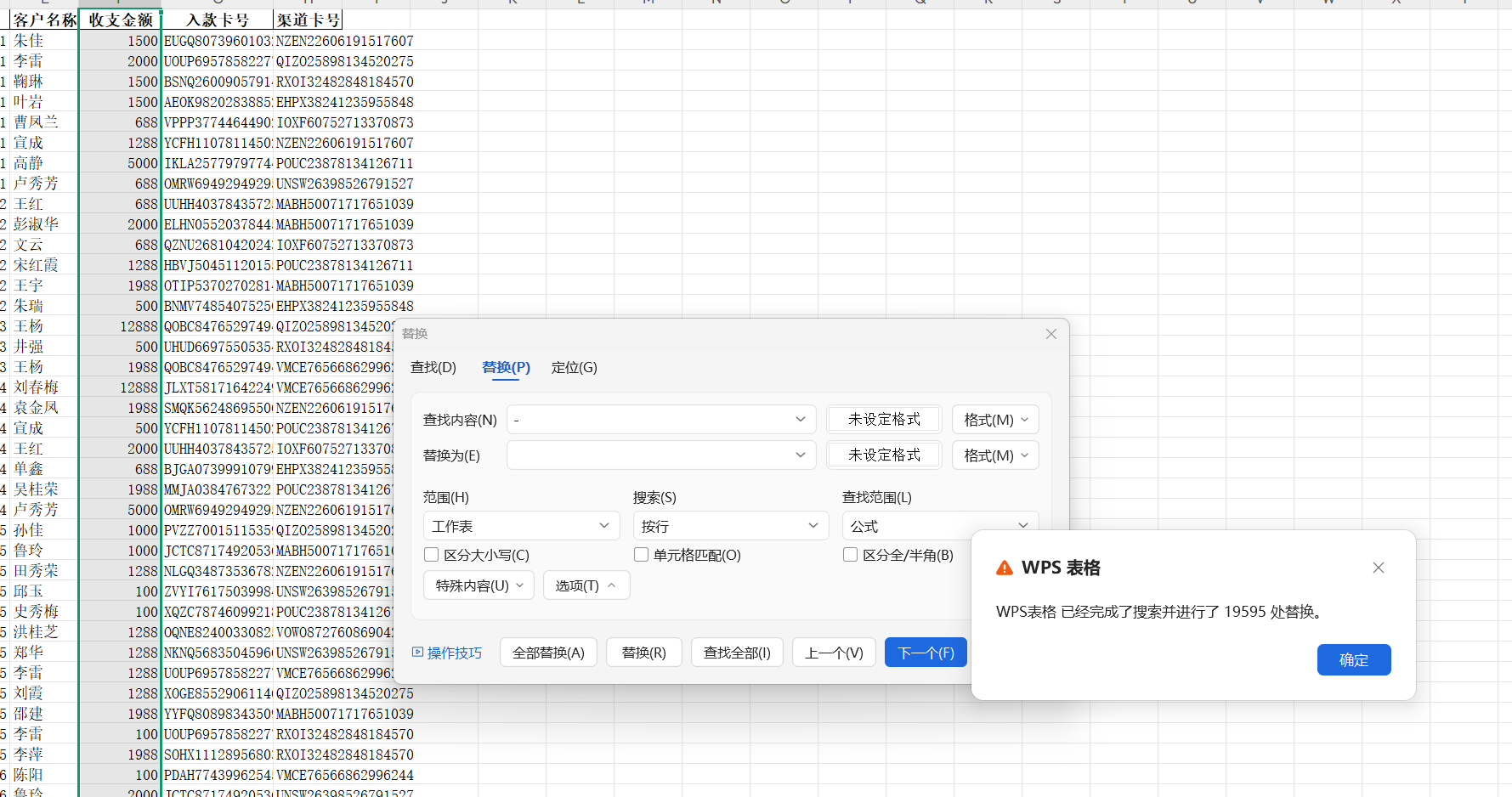Collapse the 选项(T) expander
Viewport: 1512px width, 797px height.
pyautogui.click(x=586, y=585)
